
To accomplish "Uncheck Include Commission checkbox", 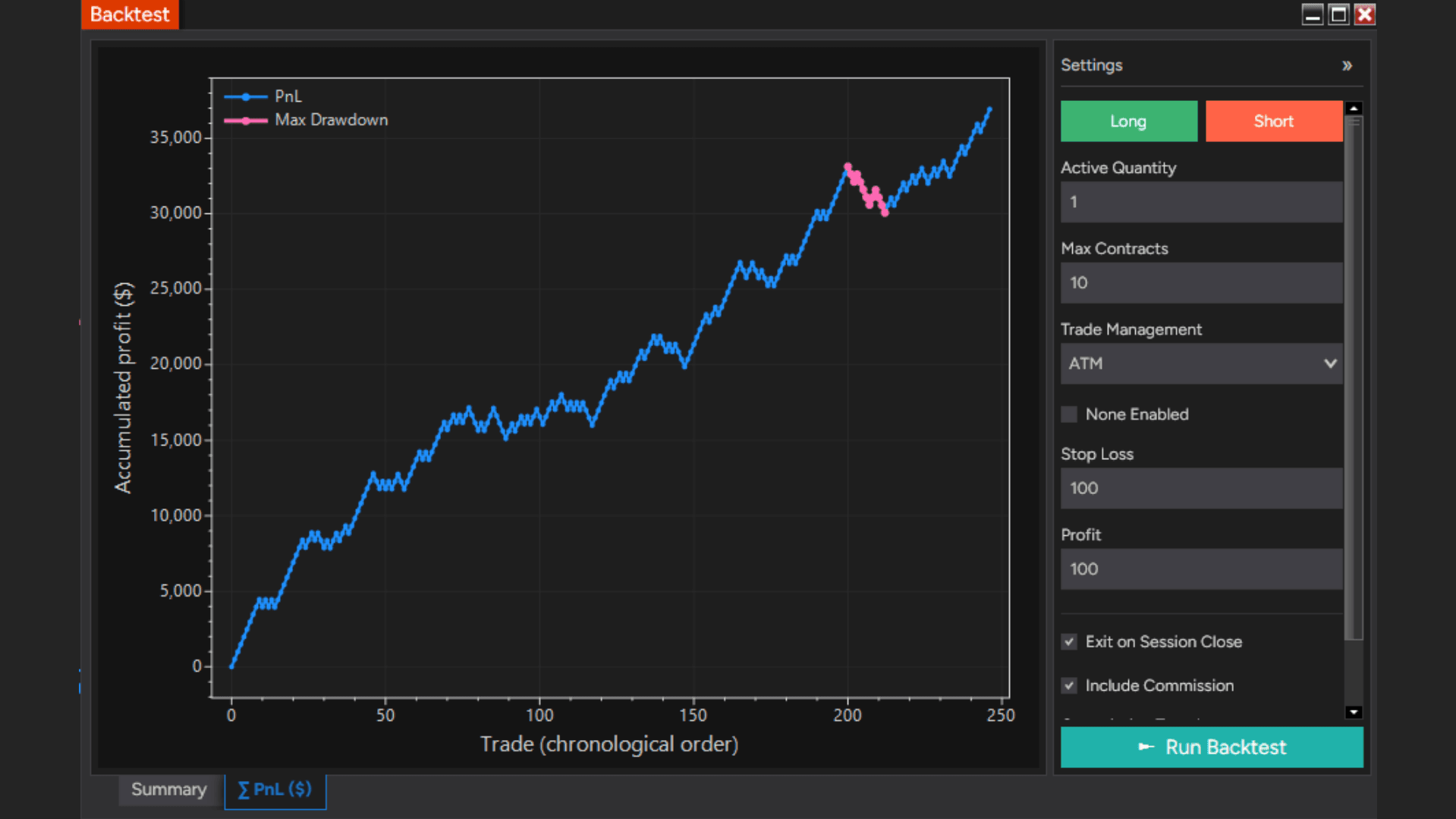I will pyautogui.click(x=1069, y=686).
